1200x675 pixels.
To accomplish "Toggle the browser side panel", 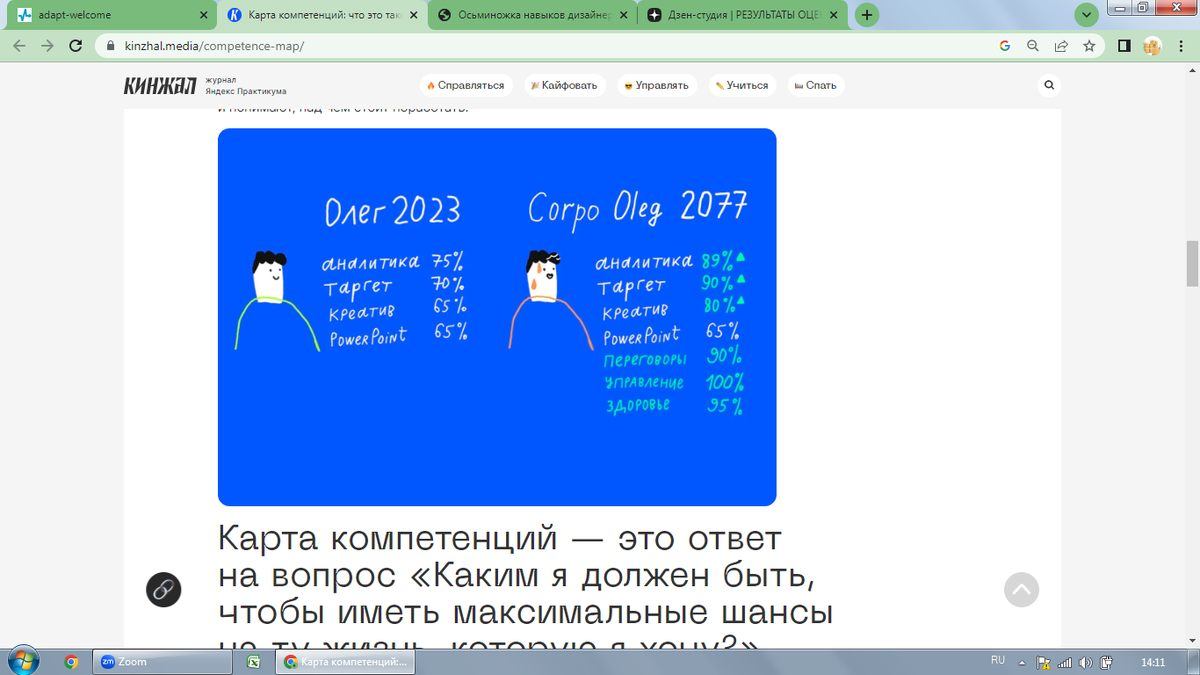I will click(x=1124, y=46).
